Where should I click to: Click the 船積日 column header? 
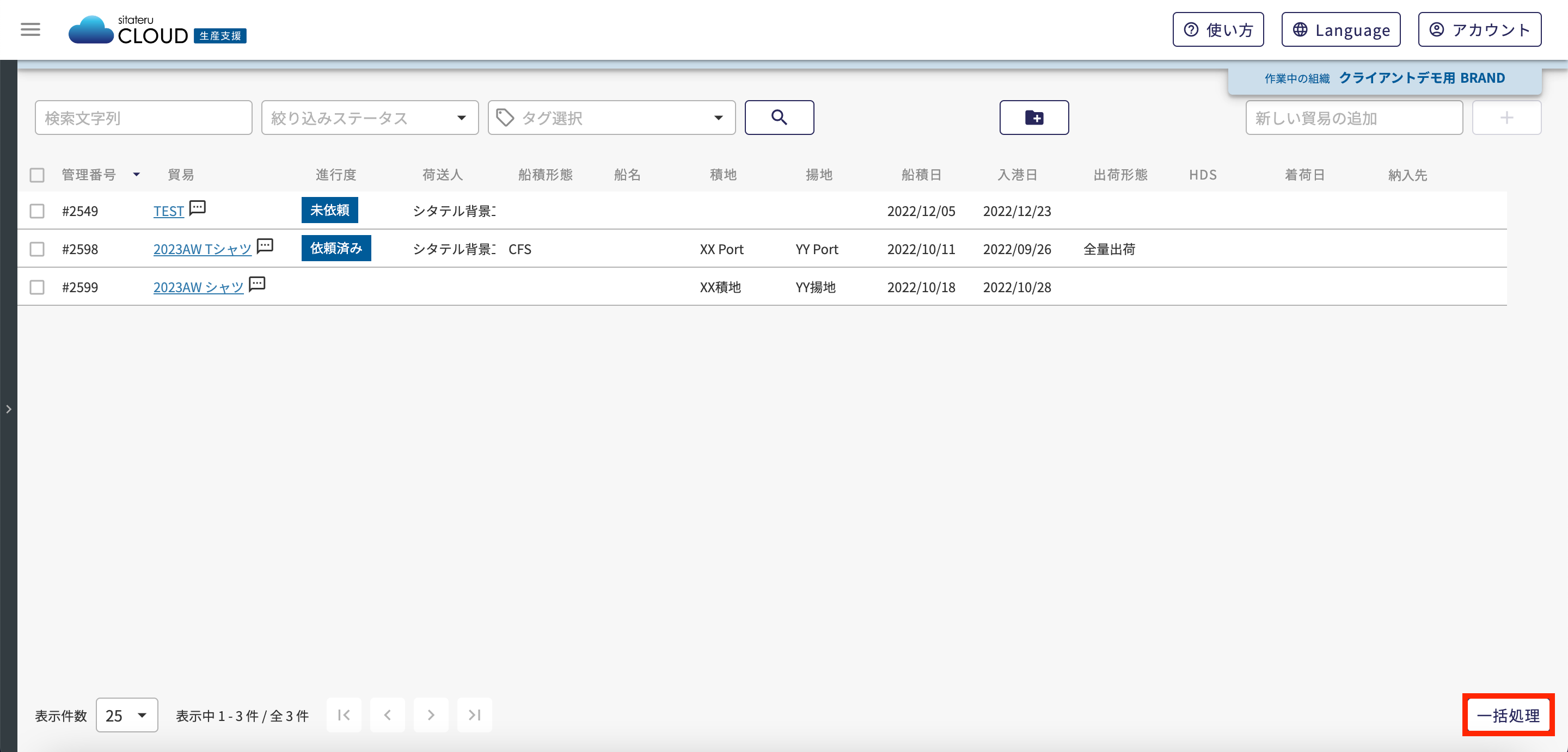(x=922, y=175)
